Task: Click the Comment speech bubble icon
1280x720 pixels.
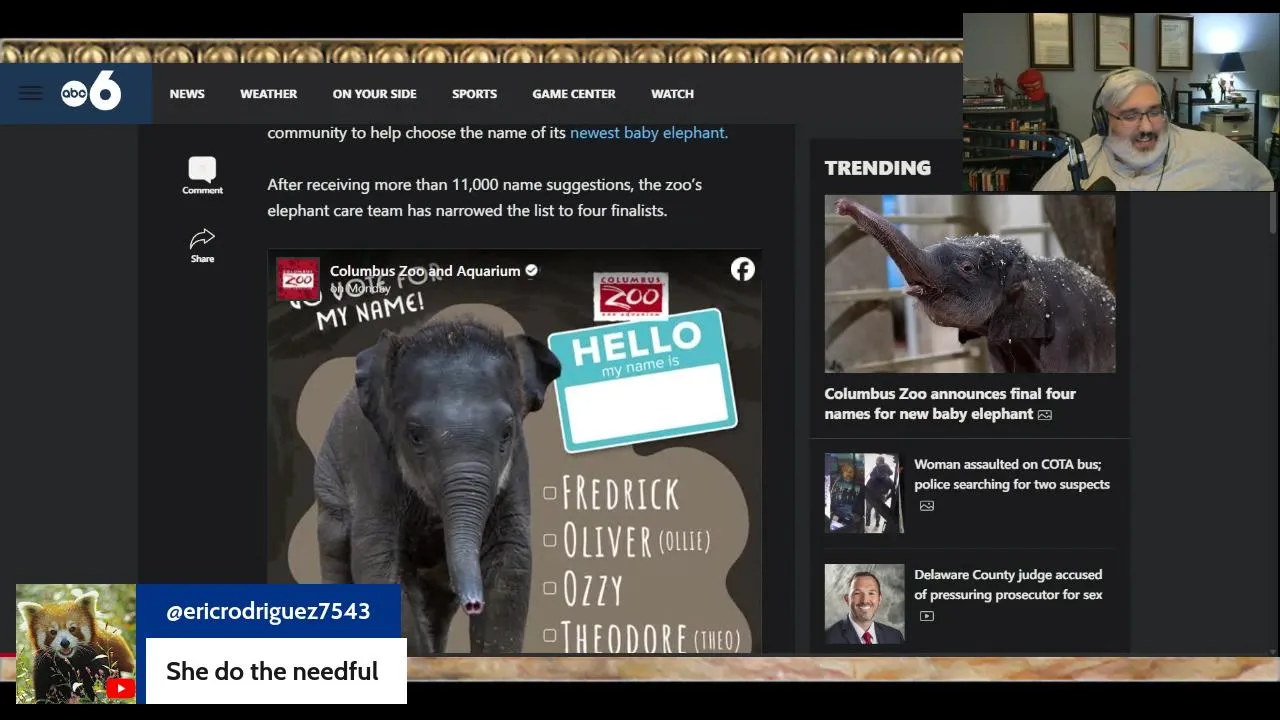Action: (x=202, y=169)
